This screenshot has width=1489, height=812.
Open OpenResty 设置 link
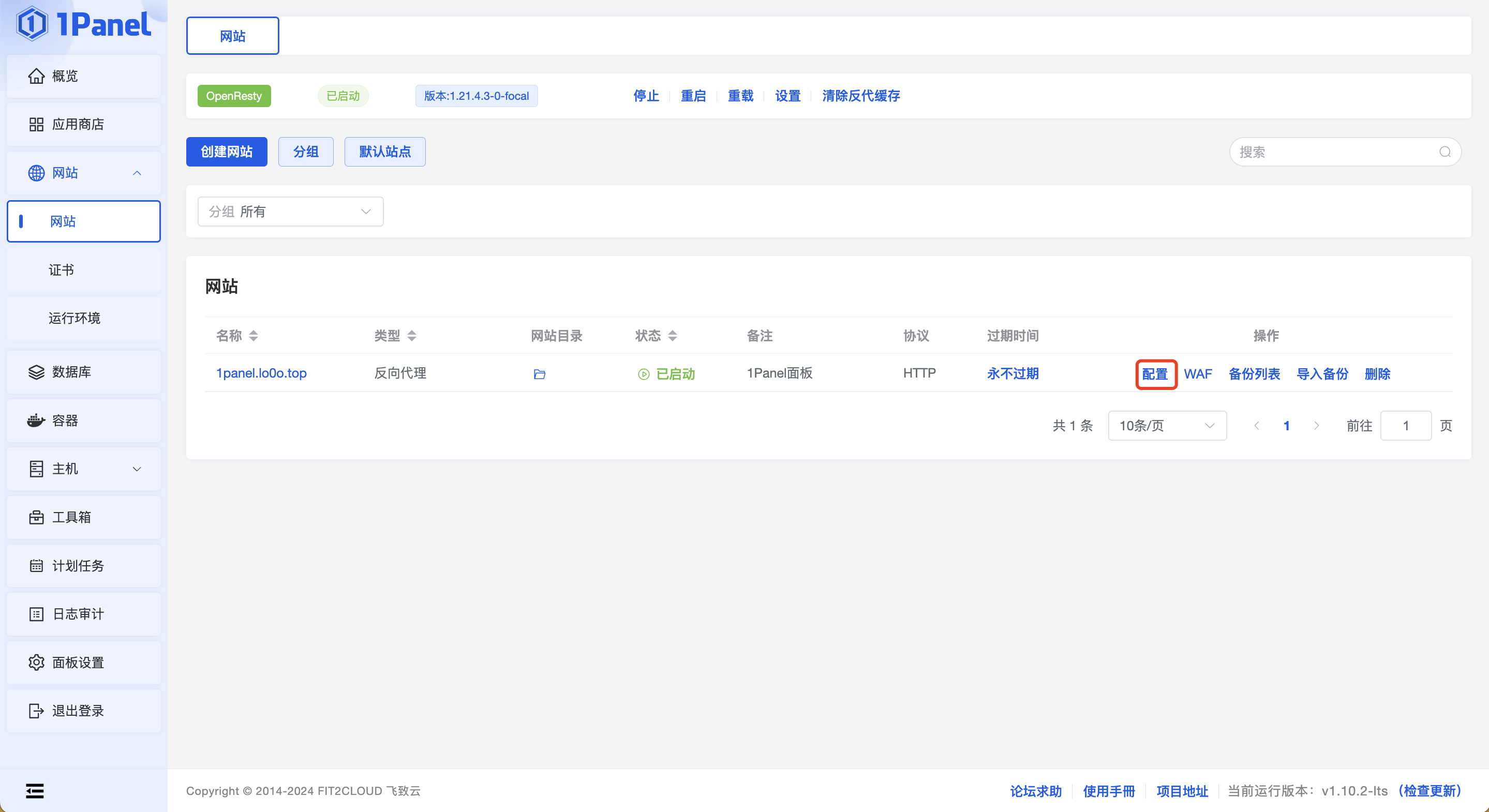tap(788, 96)
